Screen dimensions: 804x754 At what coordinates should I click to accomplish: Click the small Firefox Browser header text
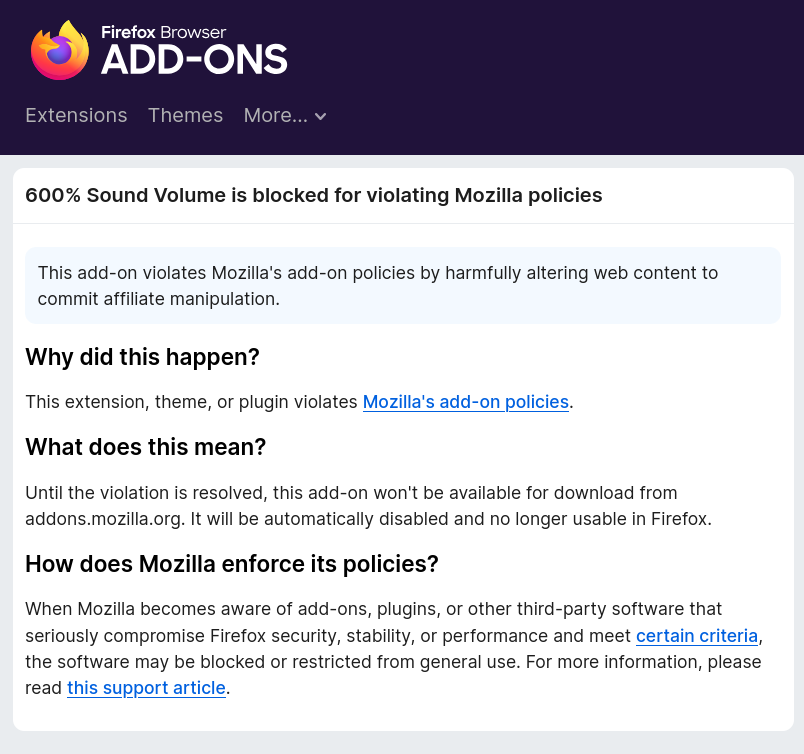(x=164, y=31)
